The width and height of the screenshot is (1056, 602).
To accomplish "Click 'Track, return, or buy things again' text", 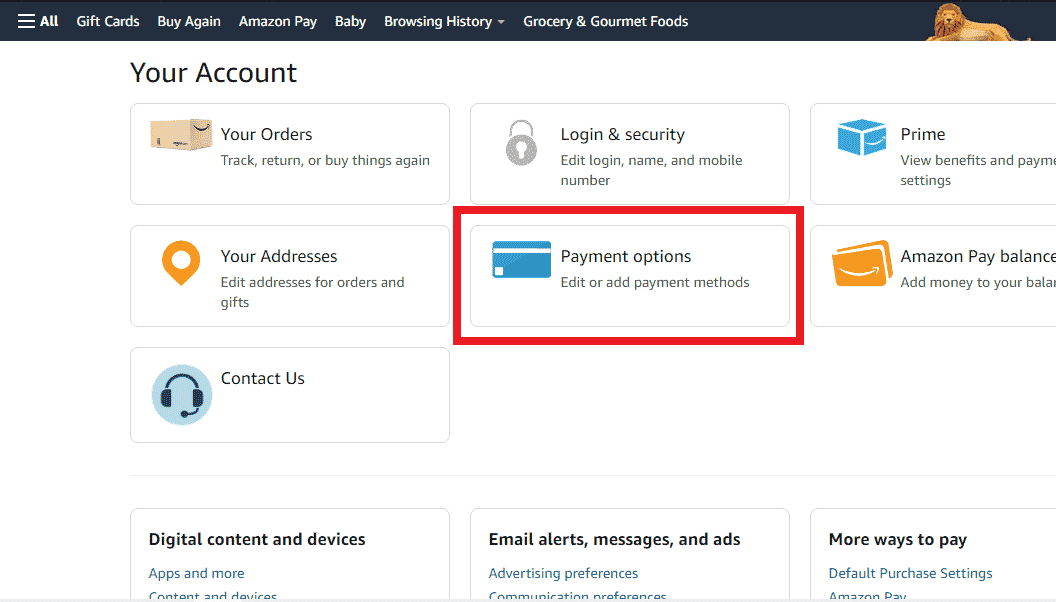I will (x=325, y=160).
